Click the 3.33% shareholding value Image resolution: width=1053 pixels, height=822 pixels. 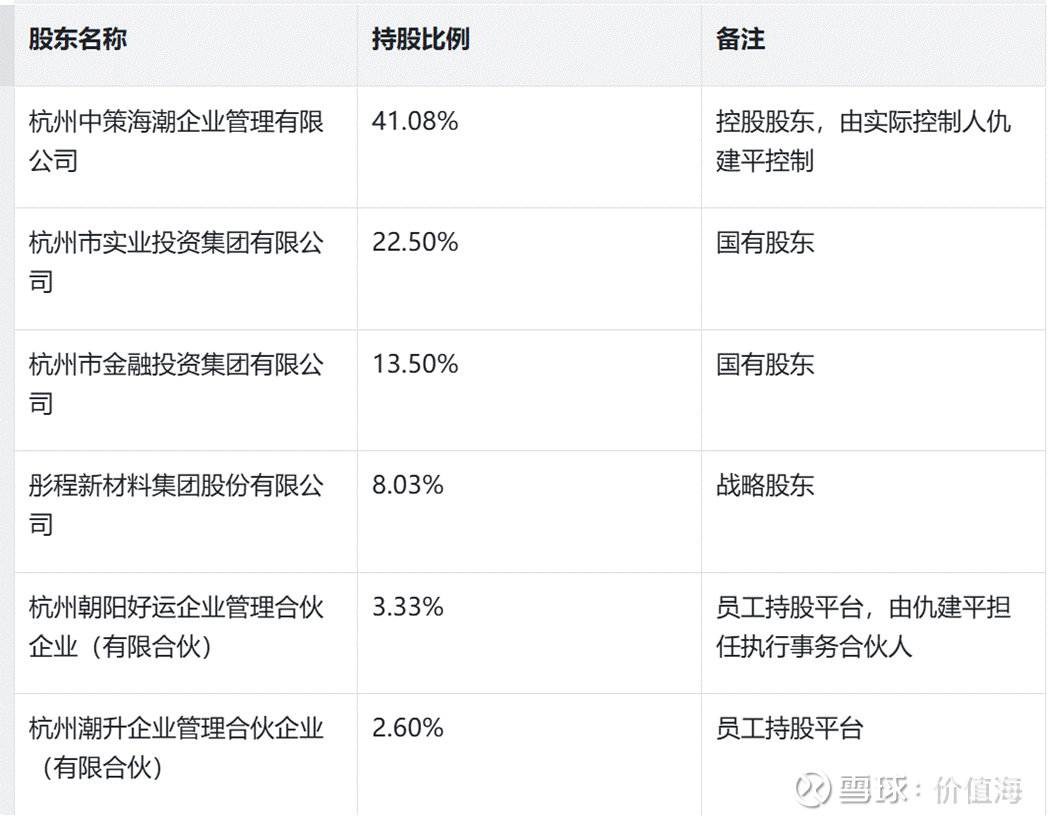pyautogui.click(x=407, y=607)
